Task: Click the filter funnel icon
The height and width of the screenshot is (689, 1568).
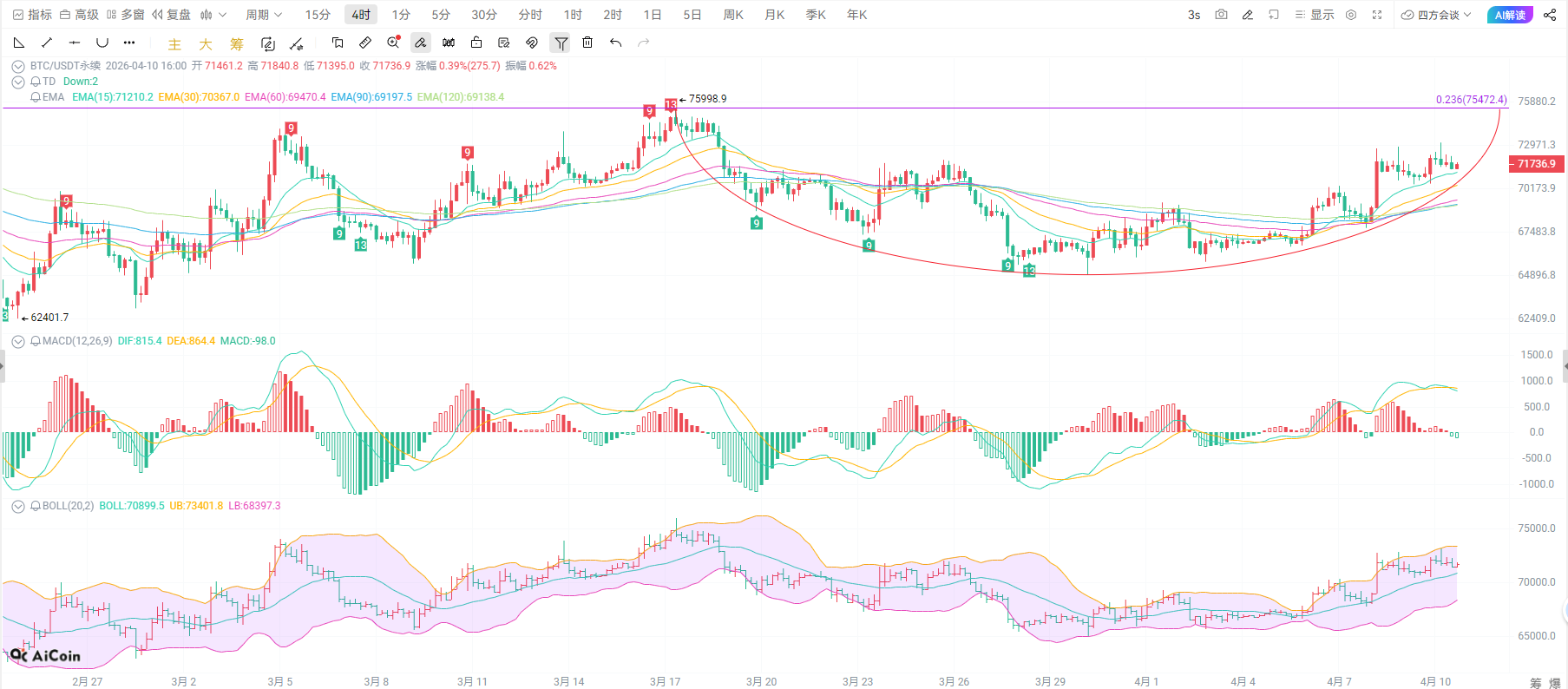Action: (561, 43)
